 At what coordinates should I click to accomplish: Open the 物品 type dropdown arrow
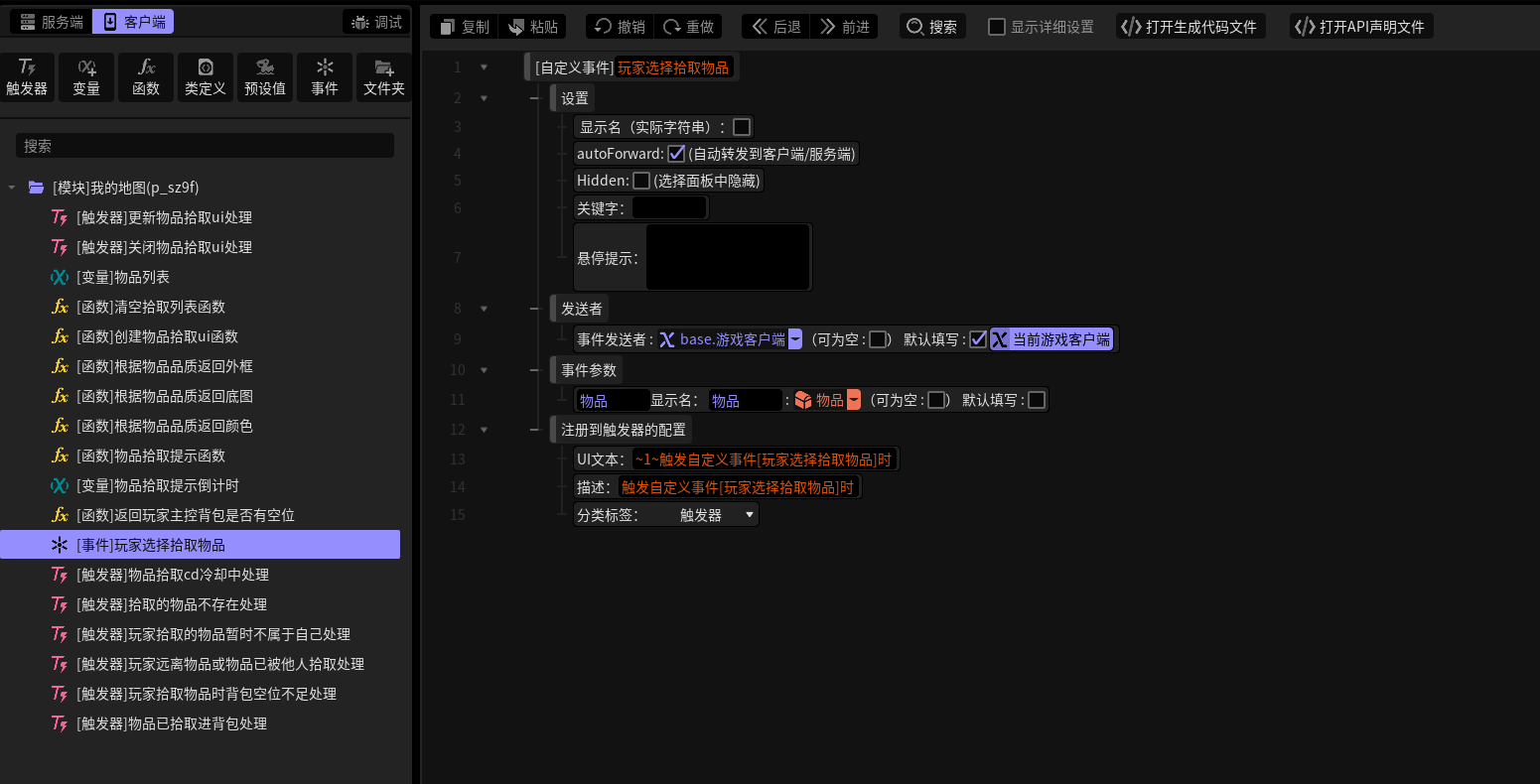coord(854,400)
